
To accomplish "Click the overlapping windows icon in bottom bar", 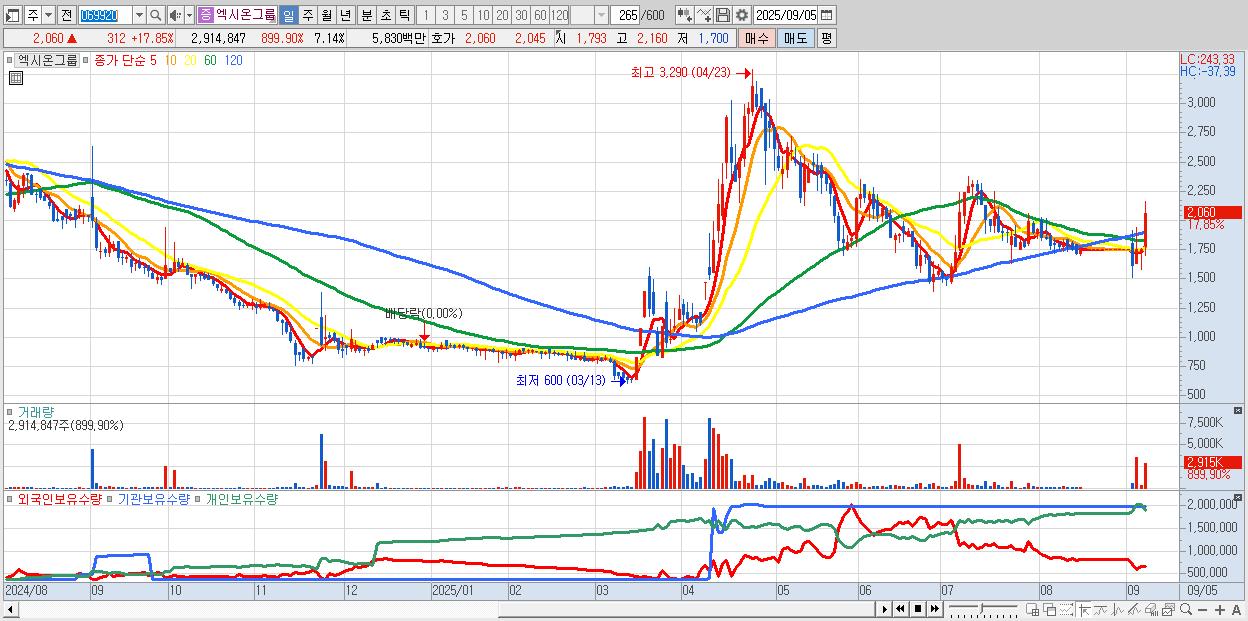I will tap(1049, 610).
